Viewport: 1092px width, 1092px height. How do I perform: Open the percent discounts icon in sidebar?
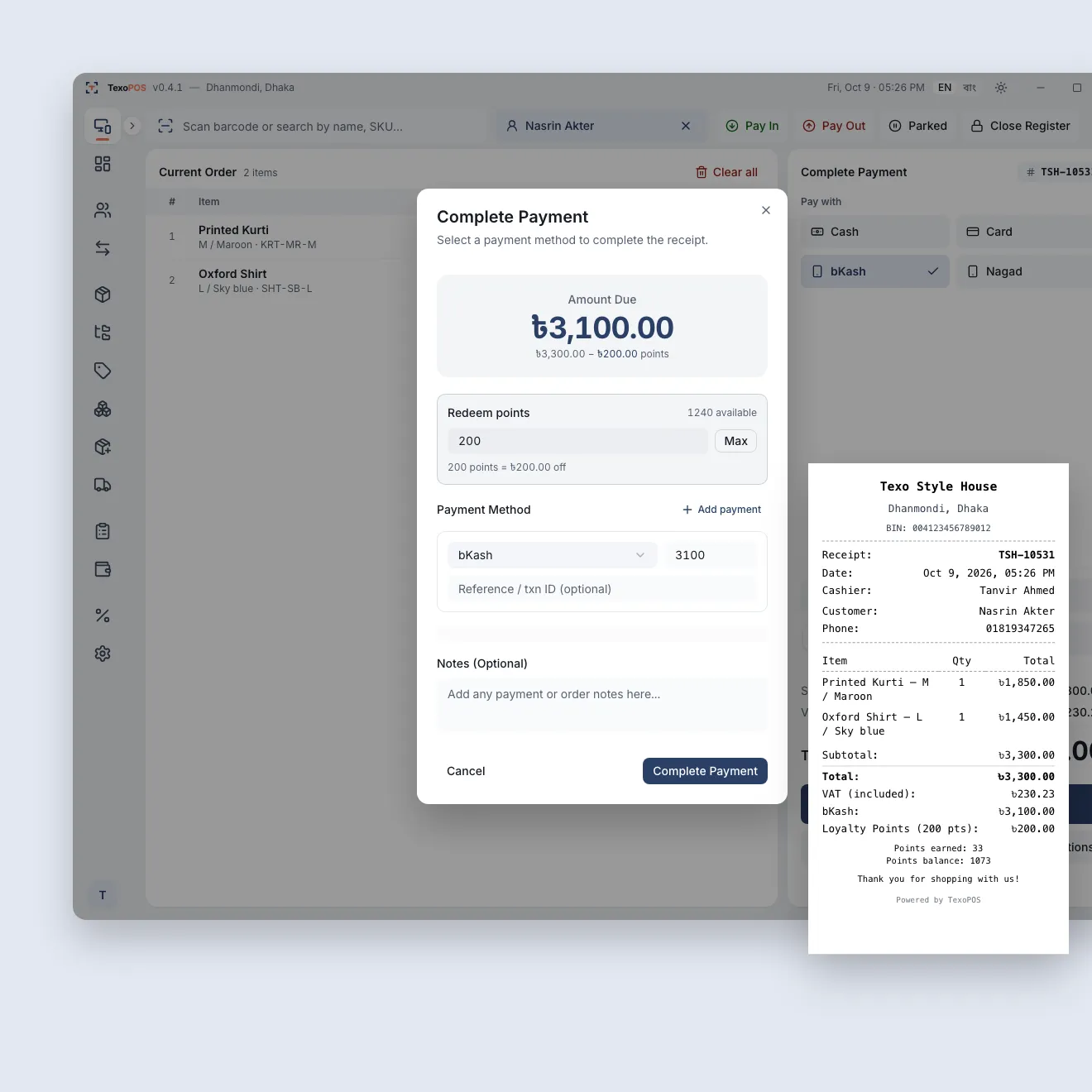click(103, 615)
